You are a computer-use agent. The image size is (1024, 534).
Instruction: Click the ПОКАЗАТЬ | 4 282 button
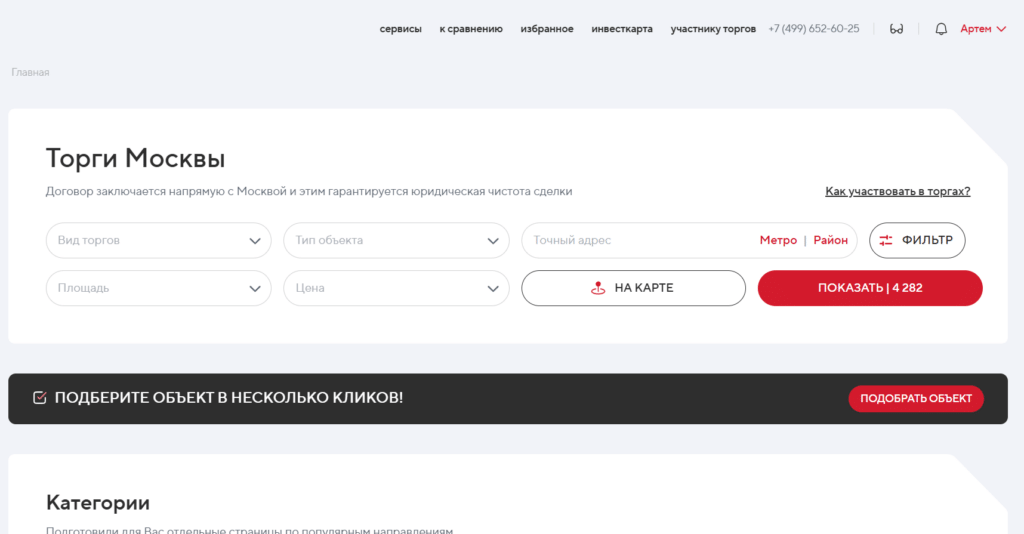click(870, 288)
